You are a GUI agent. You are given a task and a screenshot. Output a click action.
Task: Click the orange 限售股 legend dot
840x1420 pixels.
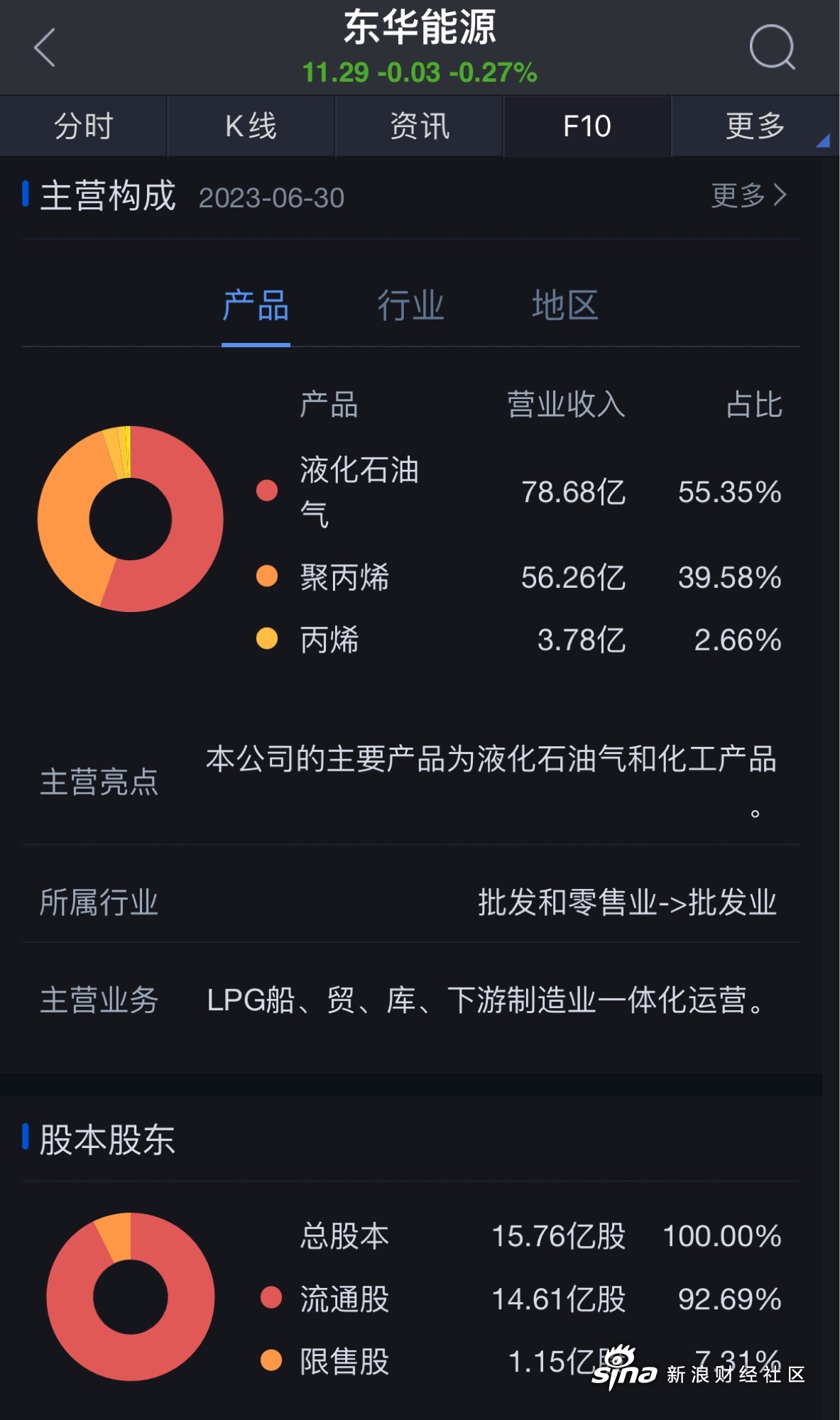coord(271,1360)
